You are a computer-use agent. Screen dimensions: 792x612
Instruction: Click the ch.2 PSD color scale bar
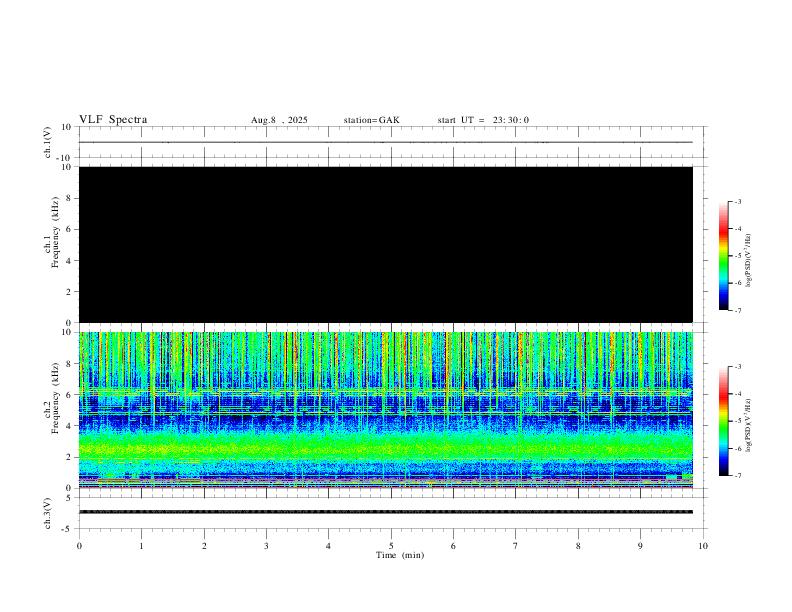pyautogui.click(x=723, y=421)
